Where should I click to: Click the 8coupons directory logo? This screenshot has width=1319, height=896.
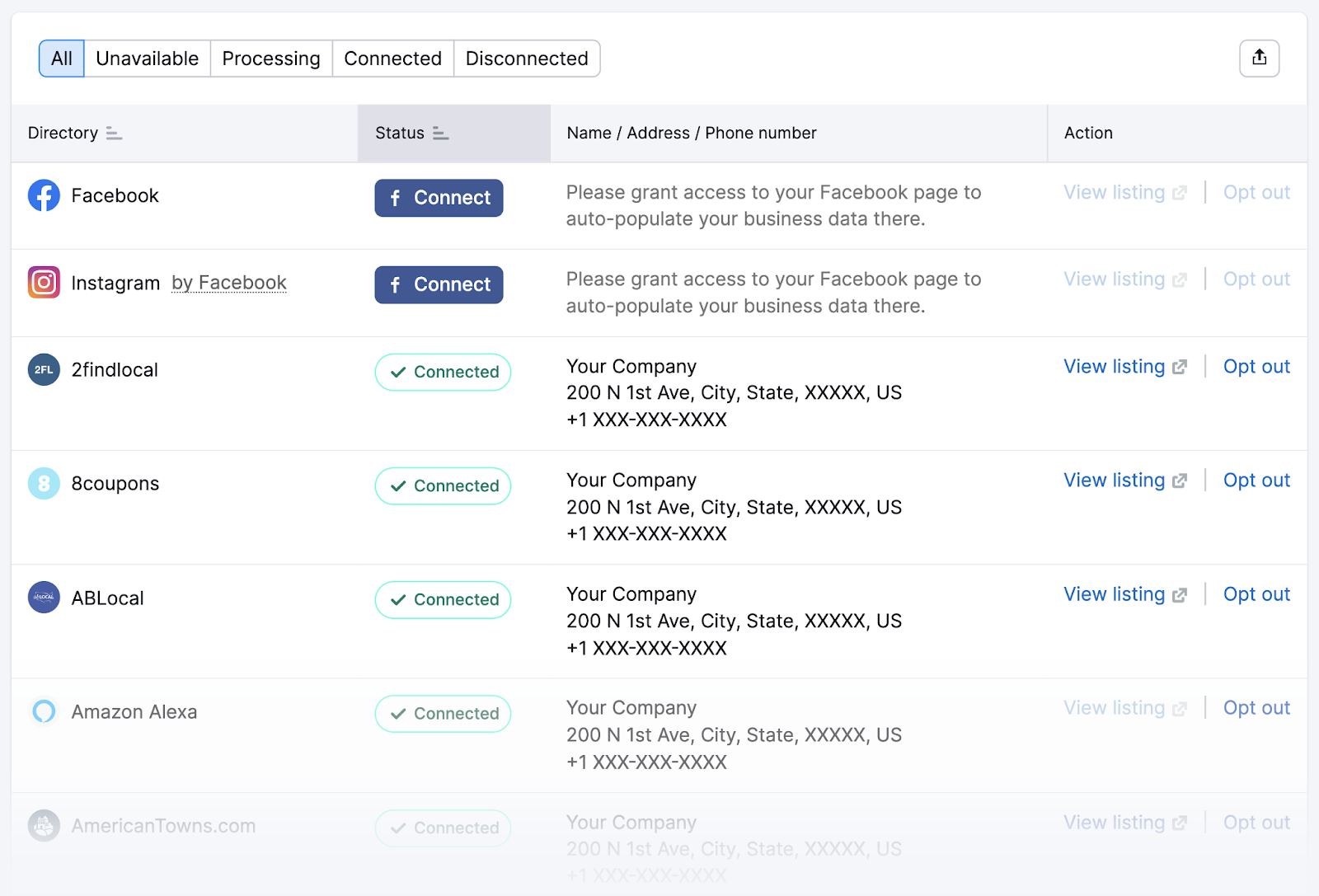pos(44,484)
